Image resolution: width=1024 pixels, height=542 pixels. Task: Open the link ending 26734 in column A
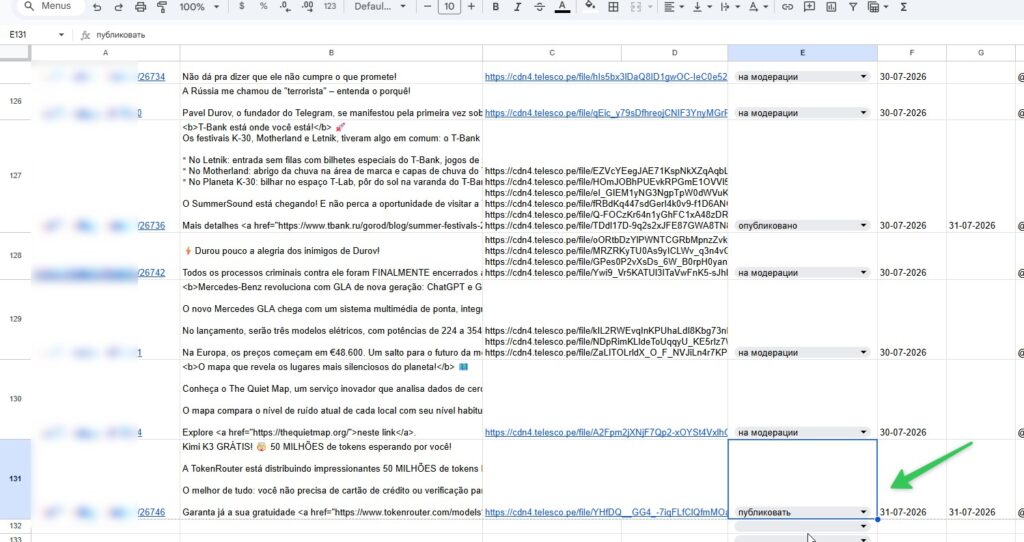152,76
